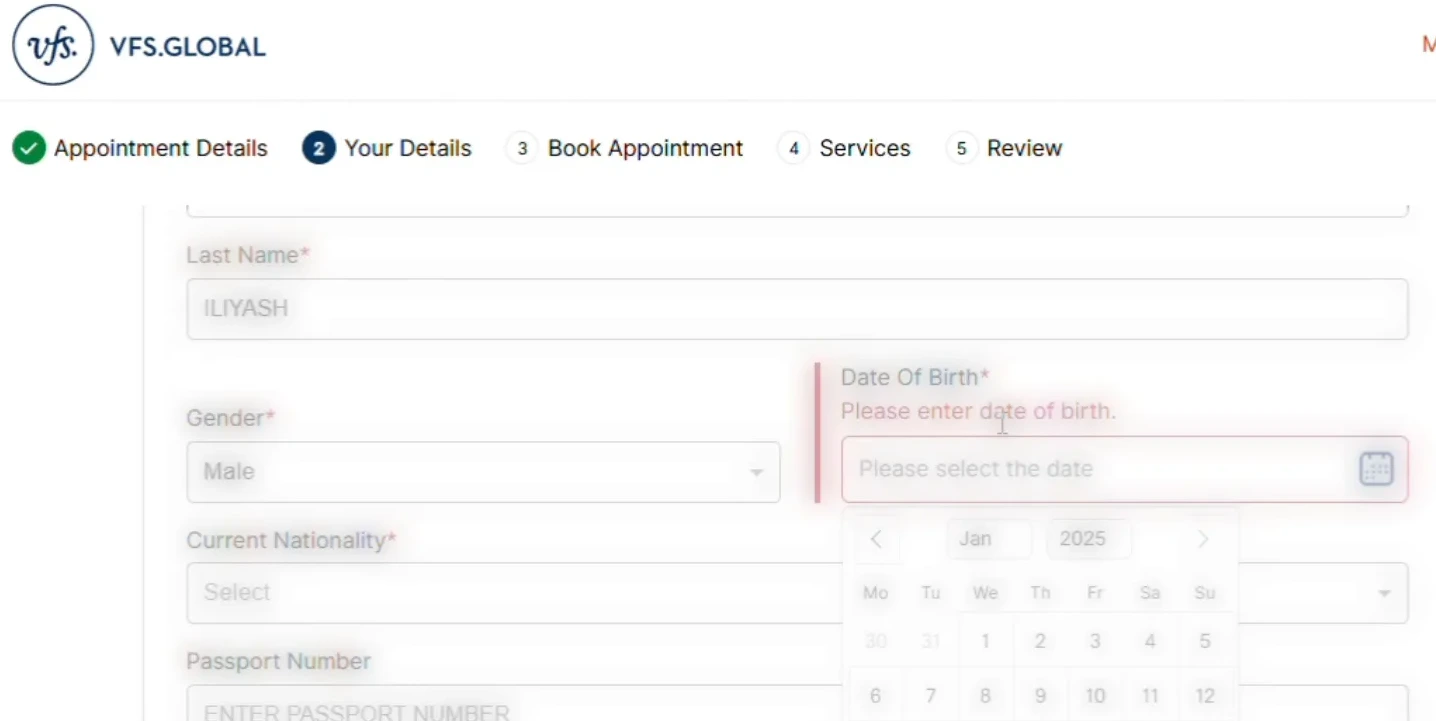The width and height of the screenshot is (1436, 721).
Task: Open the Gender dropdown showing Male
Action: pyautogui.click(x=483, y=472)
